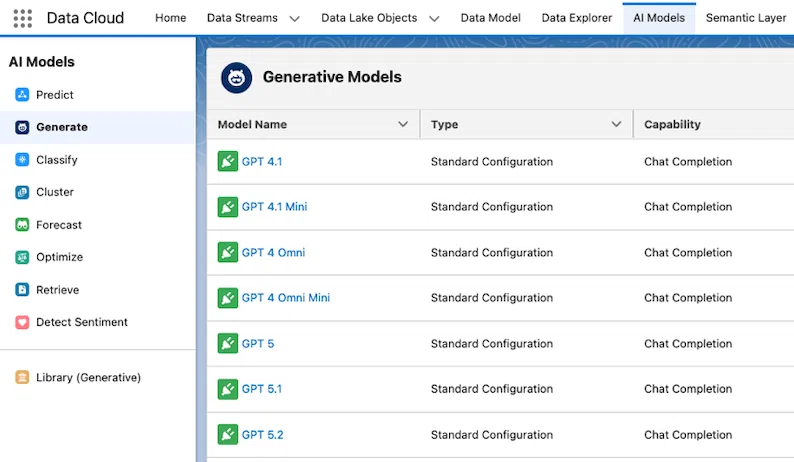Image resolution: width=794 pixels, height=462 pixels.
Task: Switch to the Data Model tab
Action: (x=491, y=18)
